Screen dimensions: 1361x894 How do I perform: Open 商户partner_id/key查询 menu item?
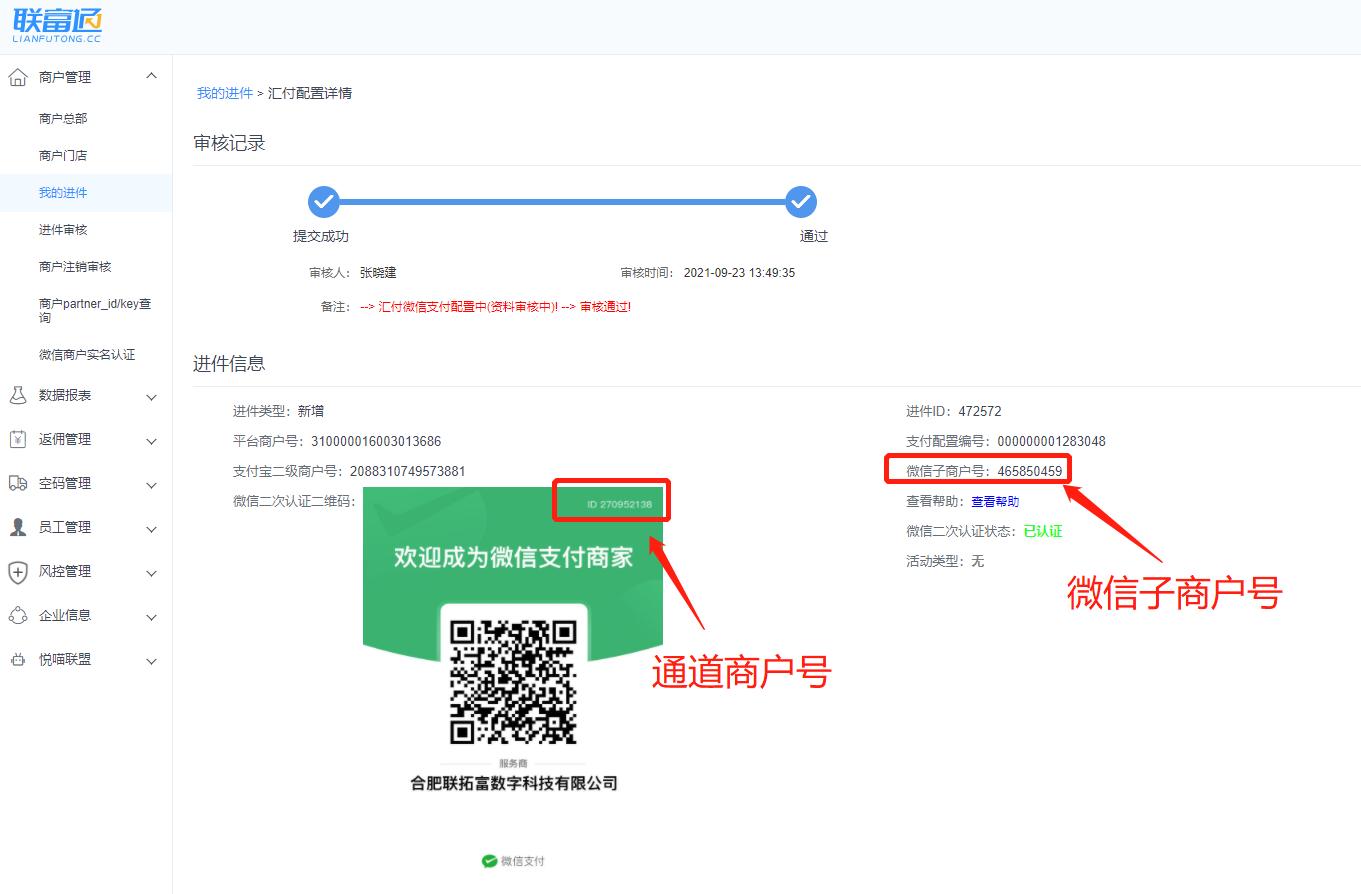point(95,310)
